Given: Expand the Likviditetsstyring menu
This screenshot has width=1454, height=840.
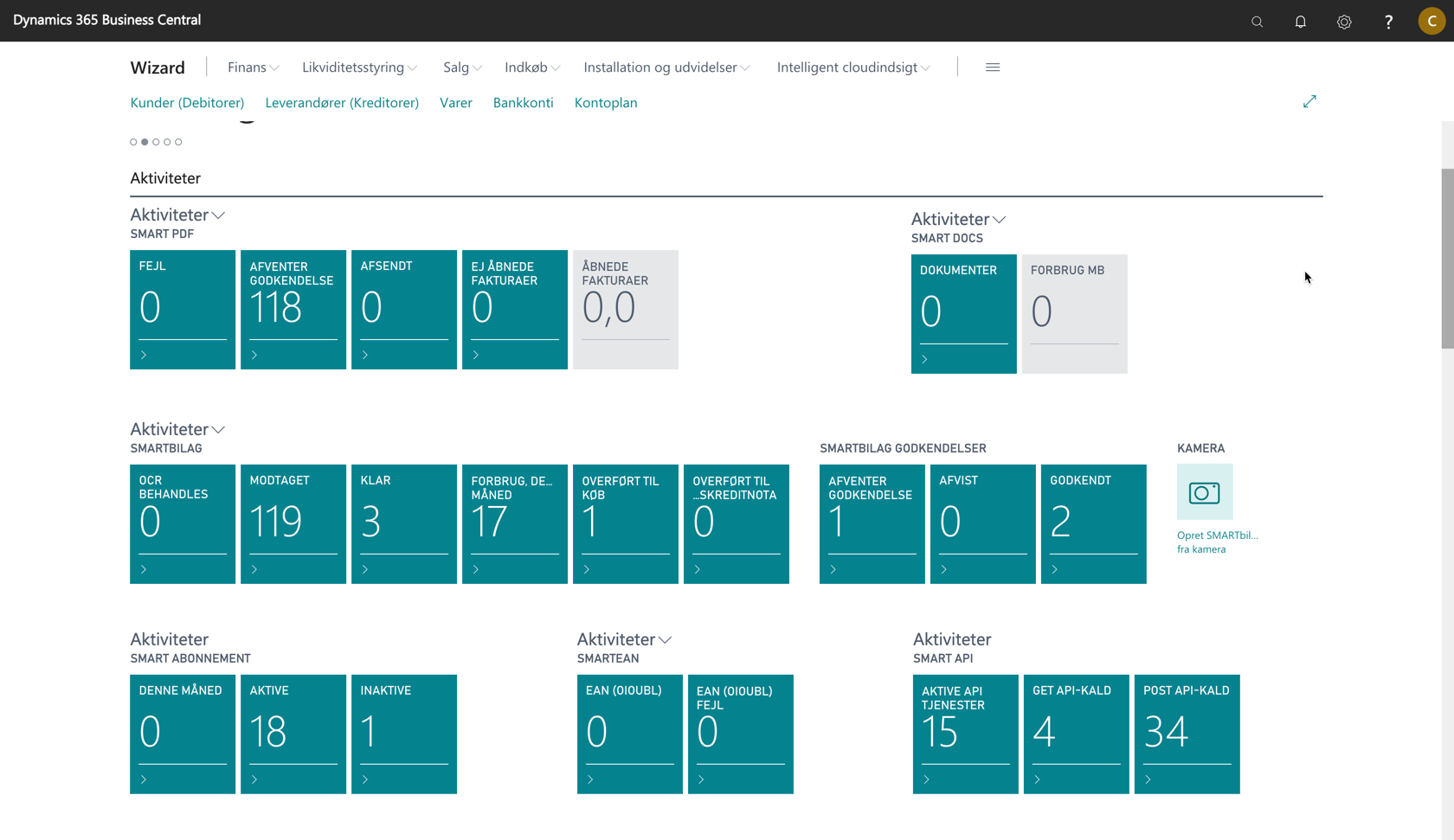Looking at the screenshot, I should pos(359,67).
